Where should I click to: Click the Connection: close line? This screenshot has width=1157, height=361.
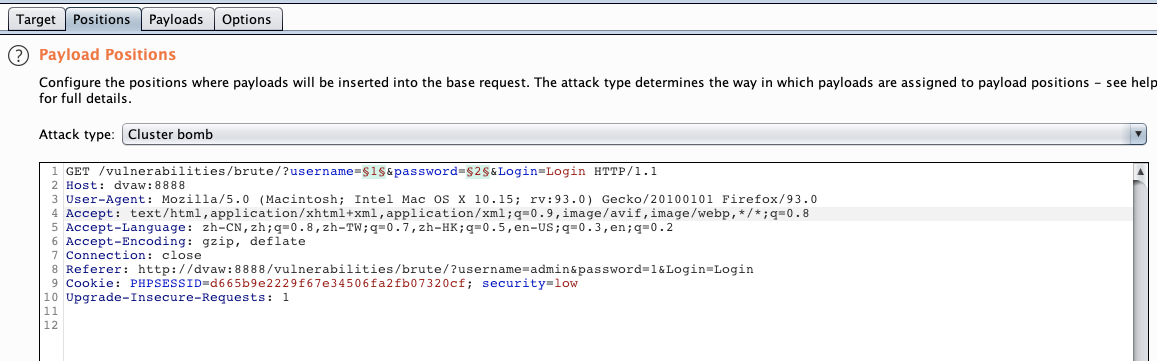tap(133, 255)
